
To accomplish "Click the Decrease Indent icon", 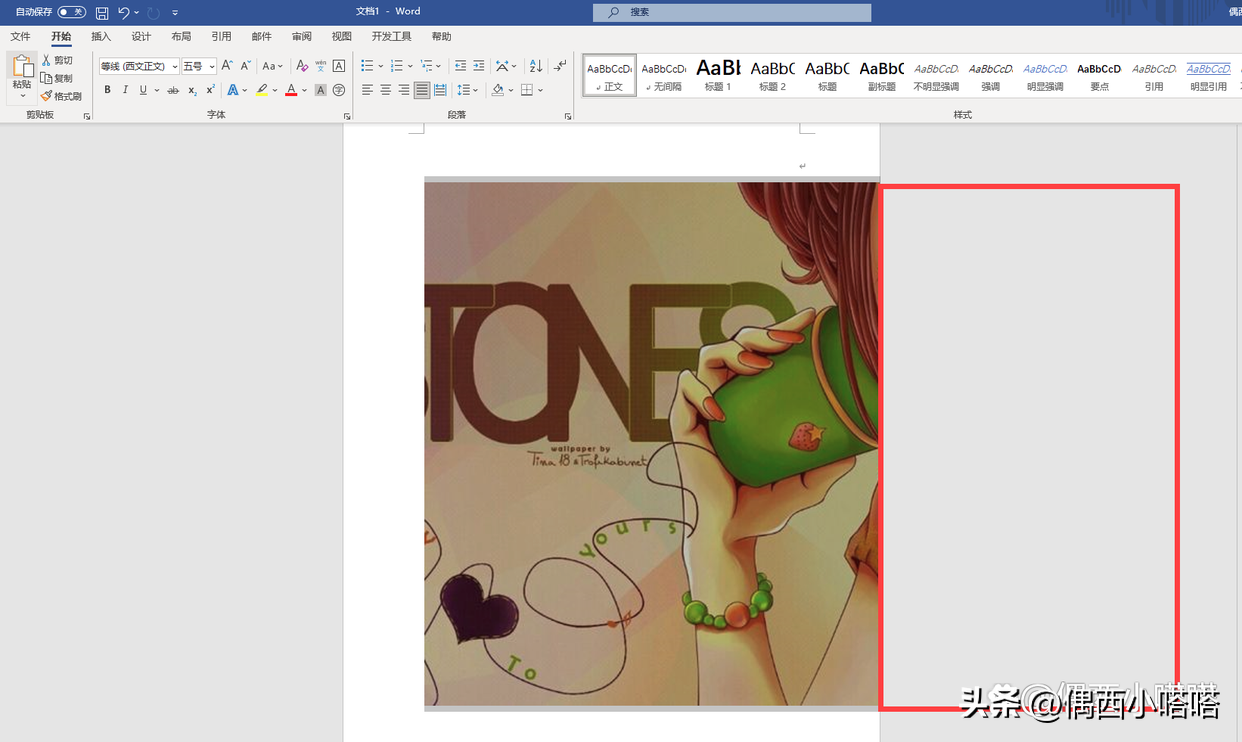I will 460,66.
